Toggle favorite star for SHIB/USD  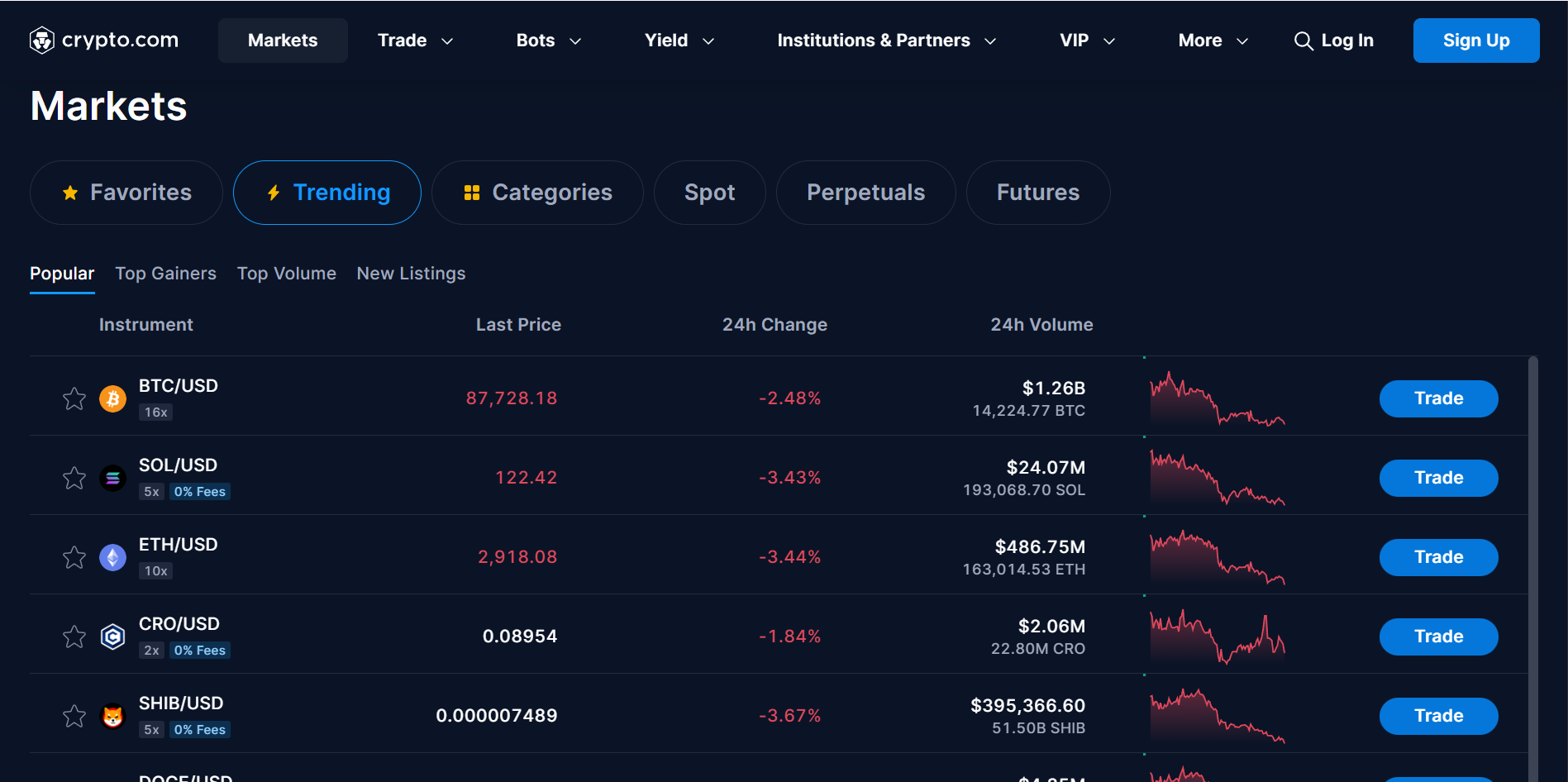[74, 716]
